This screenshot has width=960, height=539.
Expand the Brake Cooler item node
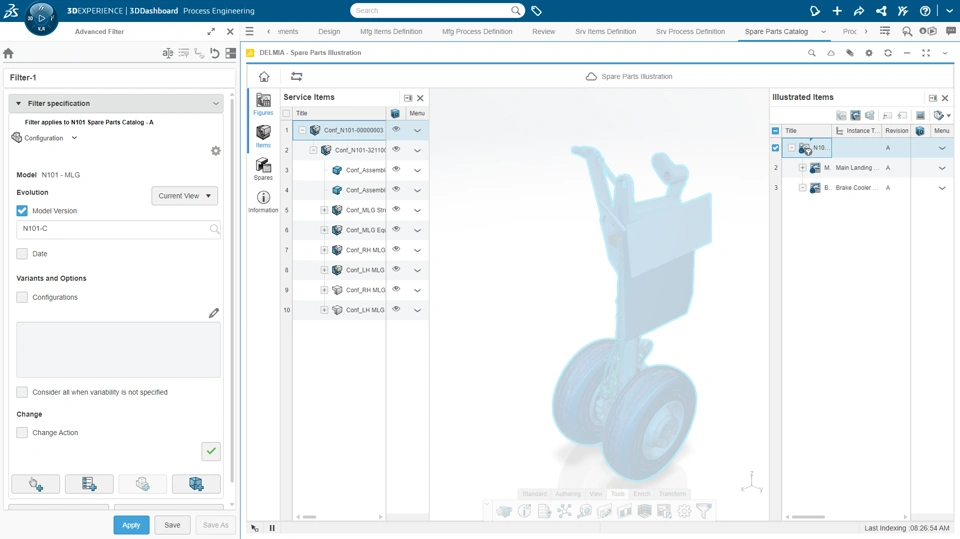[x=803, y=188]
